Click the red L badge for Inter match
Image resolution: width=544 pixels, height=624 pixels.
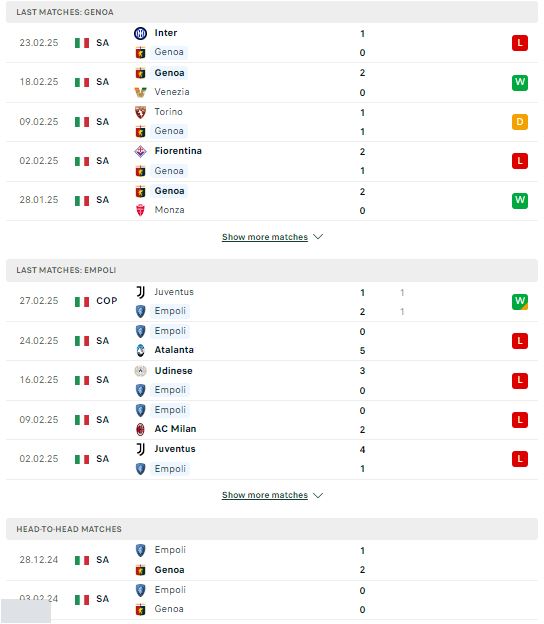(x=520, y=43)
